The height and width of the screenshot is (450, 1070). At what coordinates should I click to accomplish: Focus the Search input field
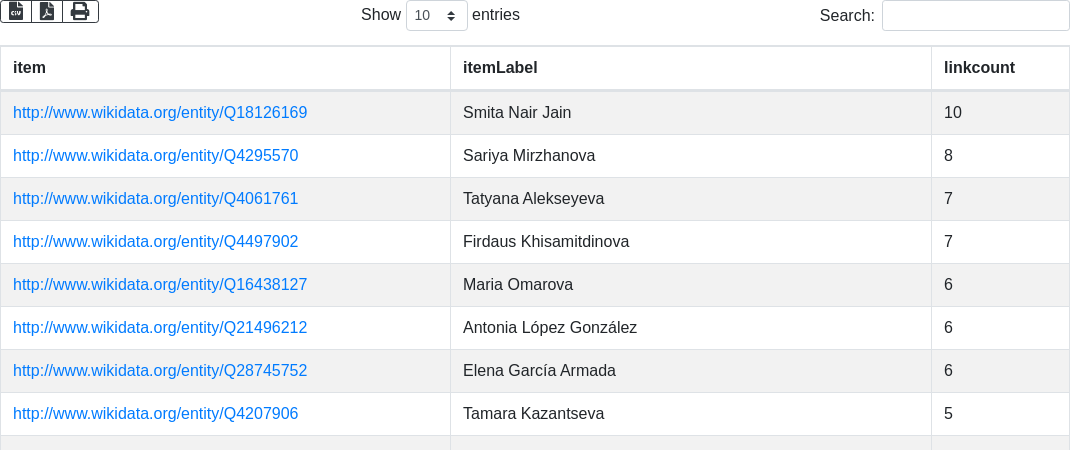975,16
